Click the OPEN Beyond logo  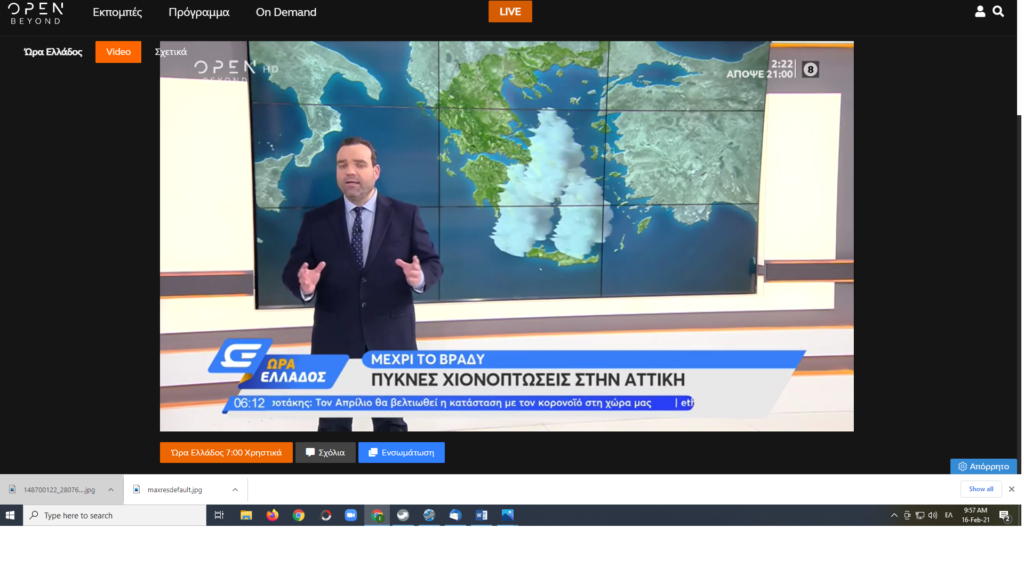(x=36, y=12)
